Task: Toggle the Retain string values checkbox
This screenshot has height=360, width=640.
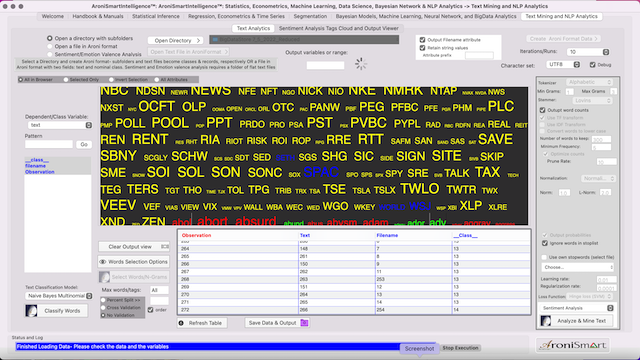Action: pos(422,48)
